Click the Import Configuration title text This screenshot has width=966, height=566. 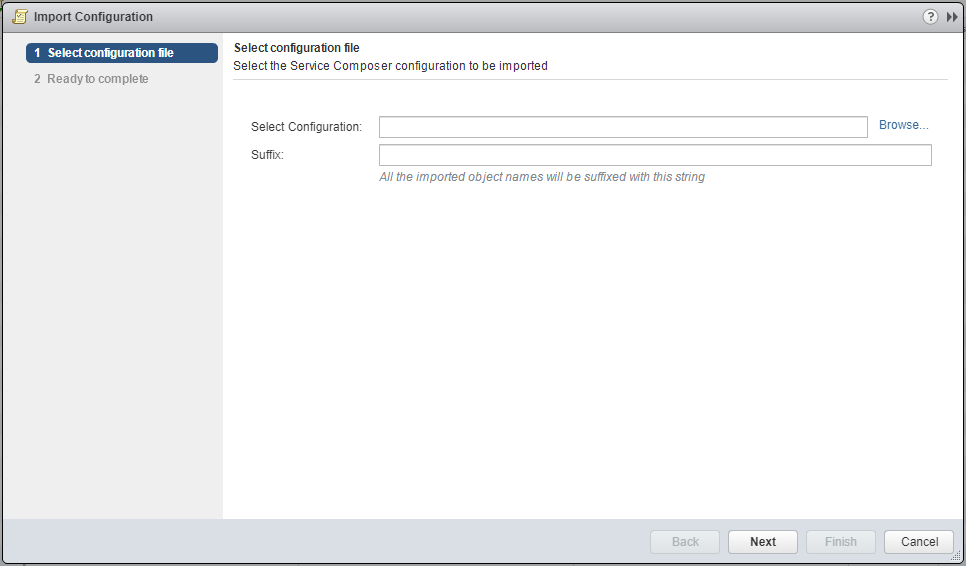point(93,17)
